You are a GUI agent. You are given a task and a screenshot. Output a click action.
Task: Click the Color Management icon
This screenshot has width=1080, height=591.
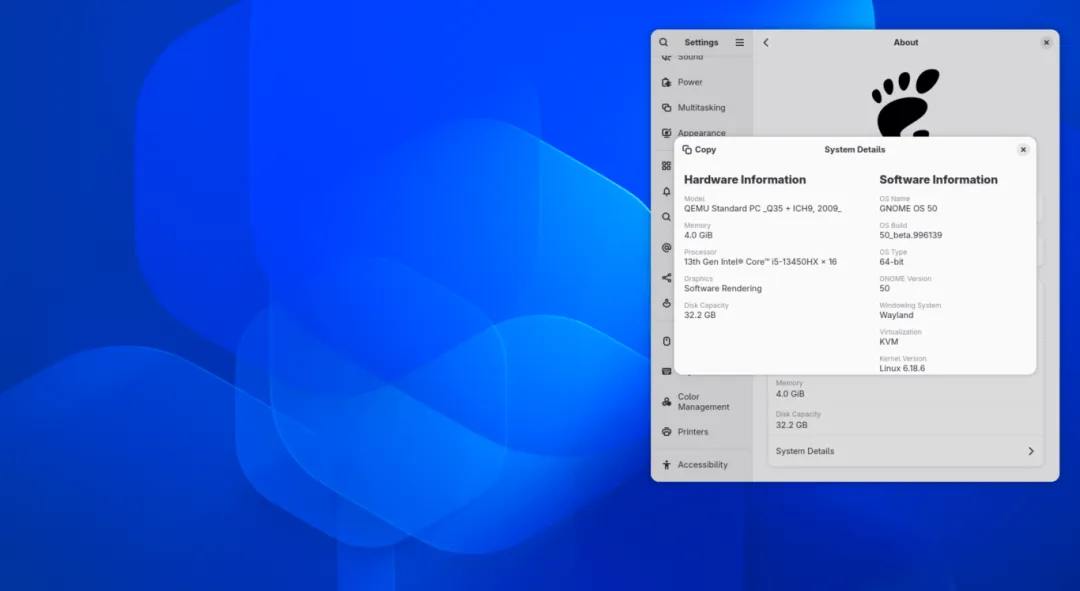coord(666,402)
